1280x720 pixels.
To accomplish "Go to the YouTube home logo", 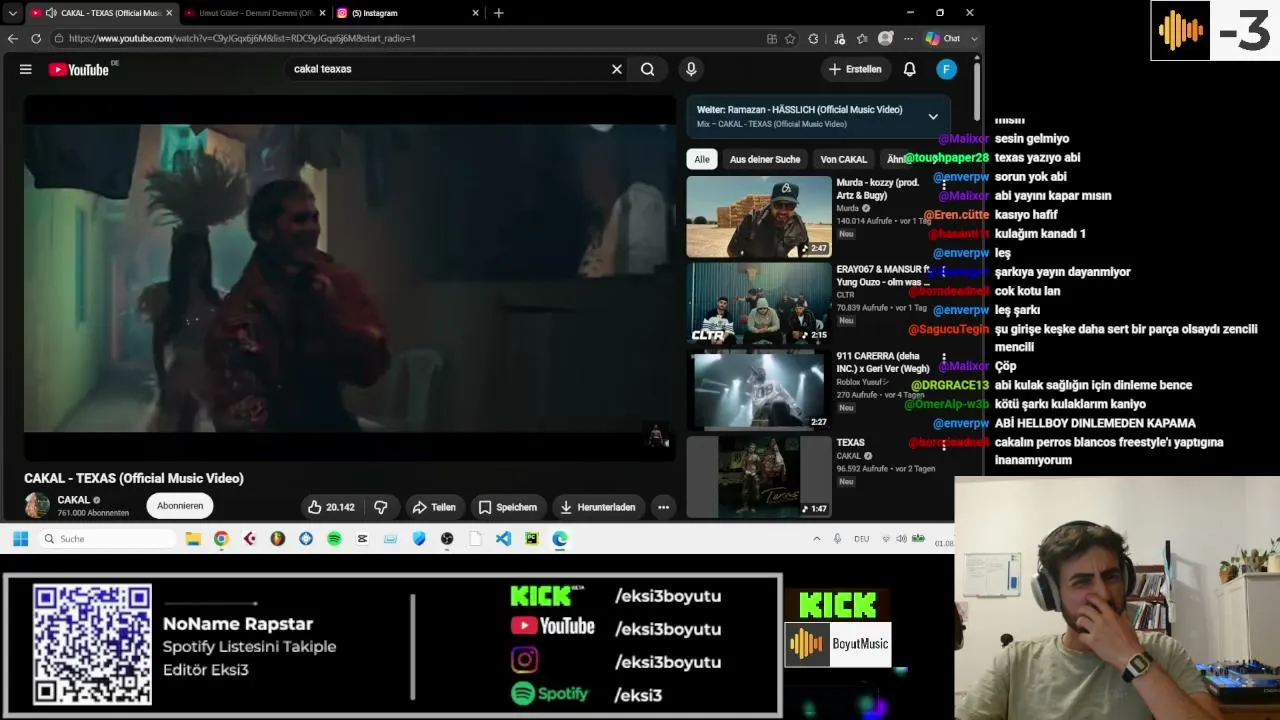I will click(x=79, y=69).
